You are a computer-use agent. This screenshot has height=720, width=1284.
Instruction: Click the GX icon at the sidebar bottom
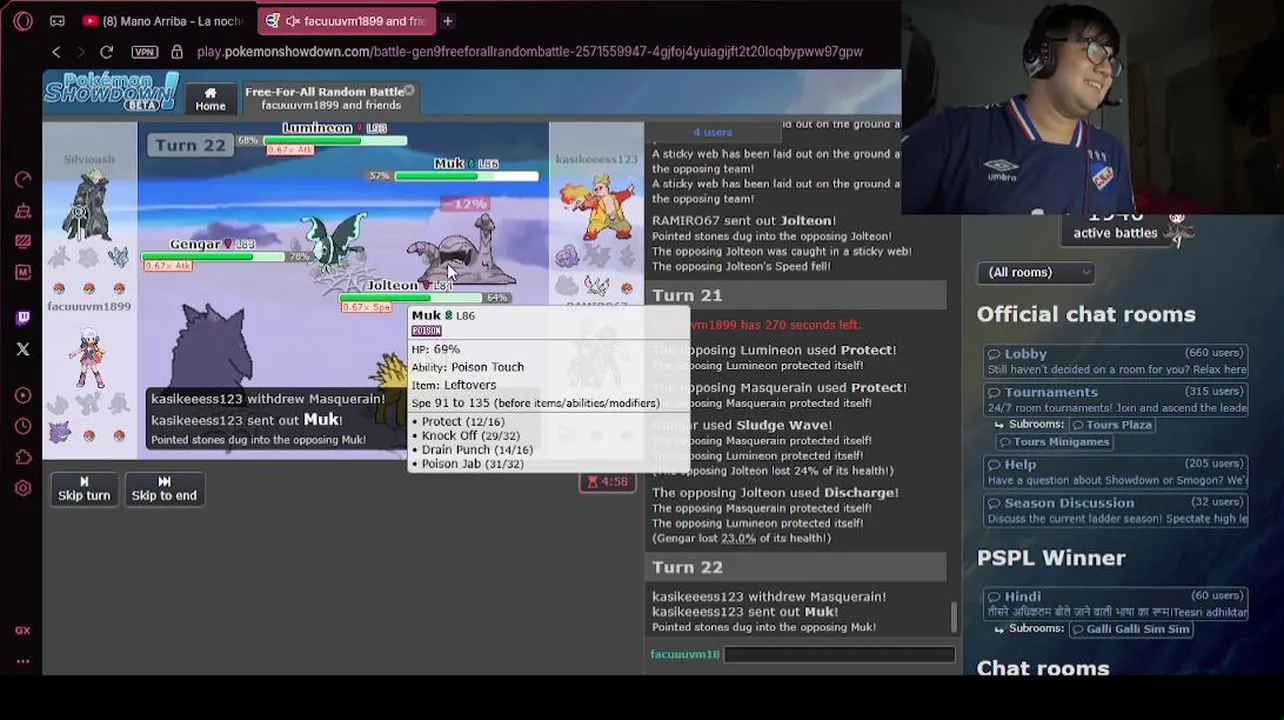[23, 630]
